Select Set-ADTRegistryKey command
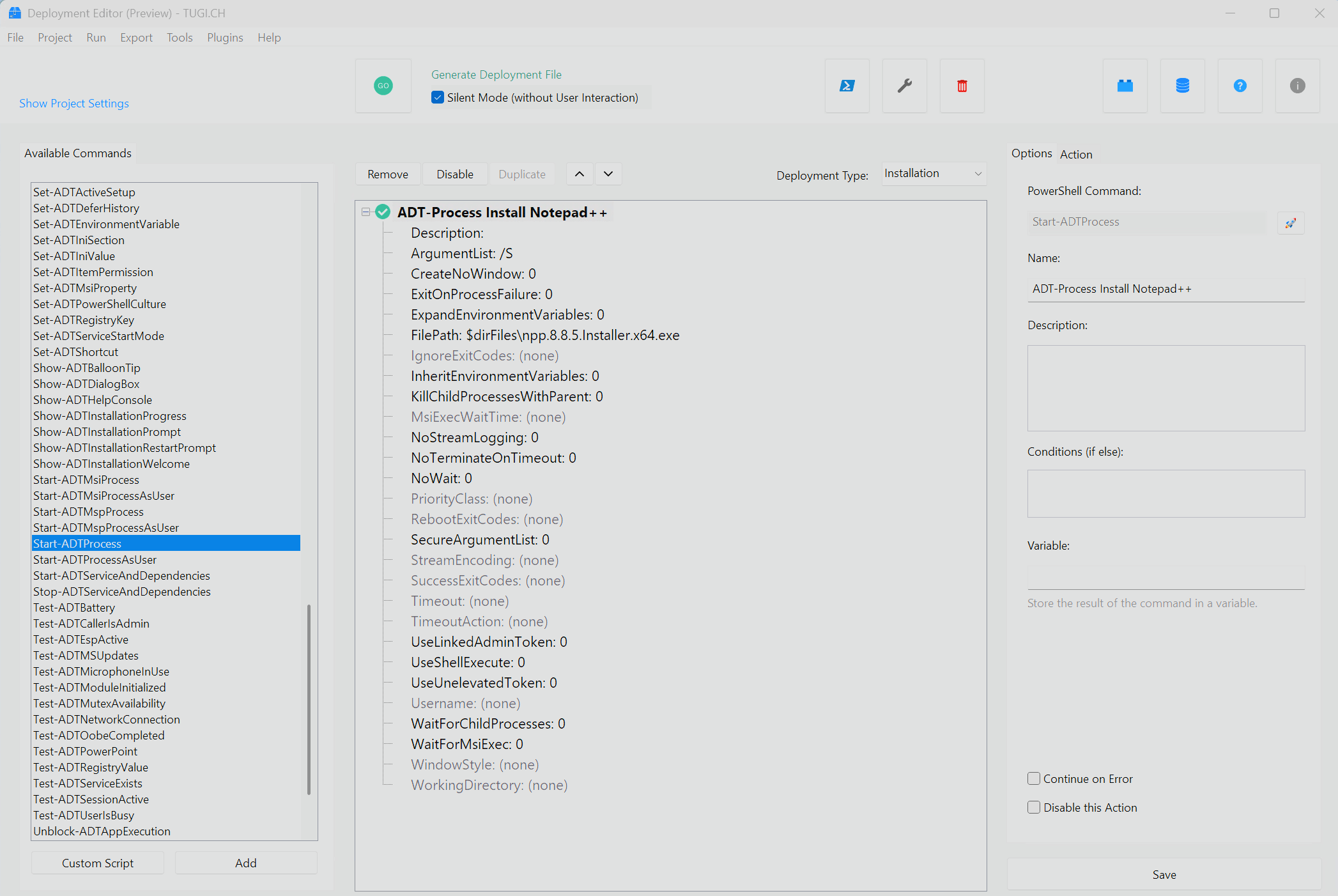Screen dimensions: 1338x896 point(84,320)
